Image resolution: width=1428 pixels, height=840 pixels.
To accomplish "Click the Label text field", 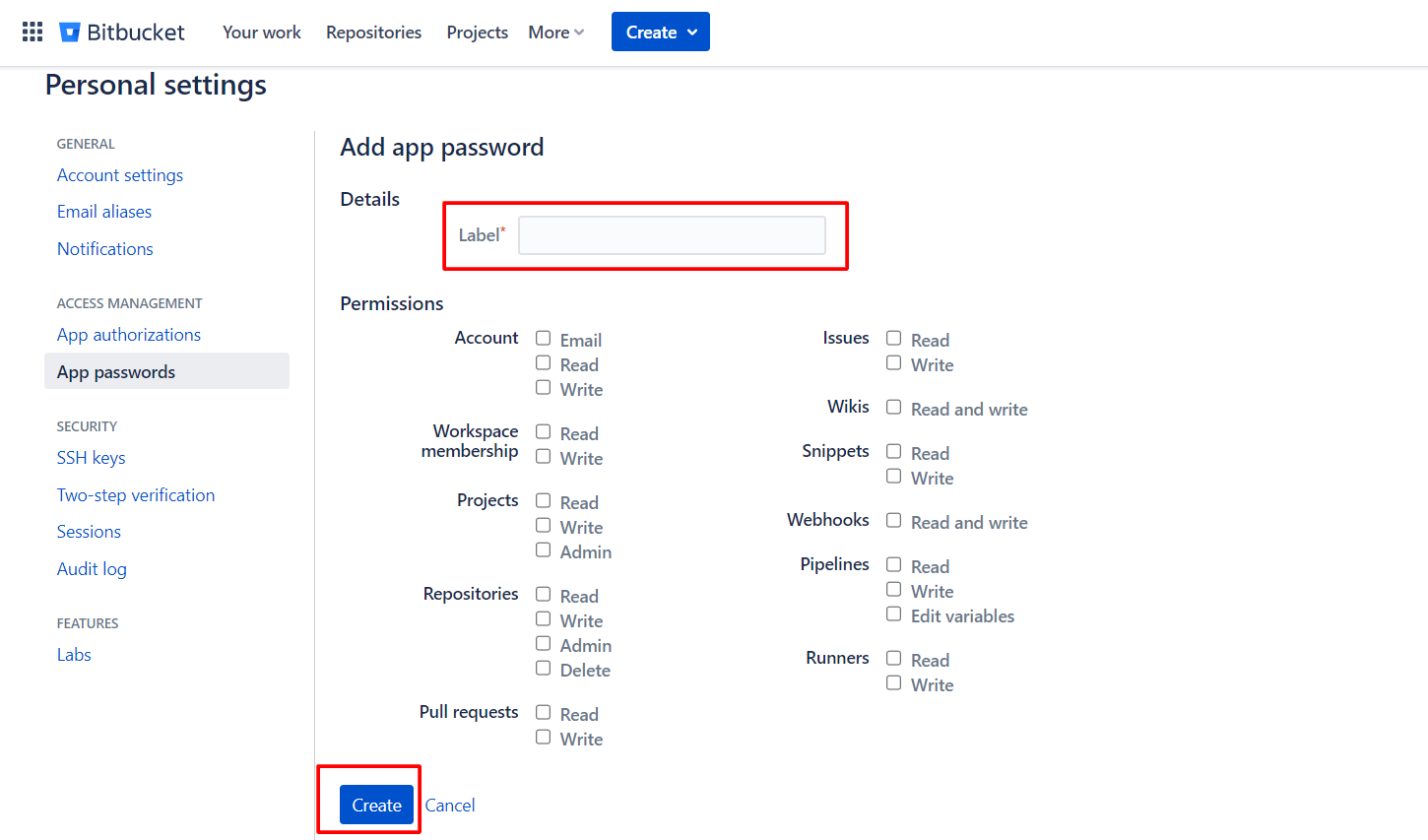I will click(x=672, y=235).
